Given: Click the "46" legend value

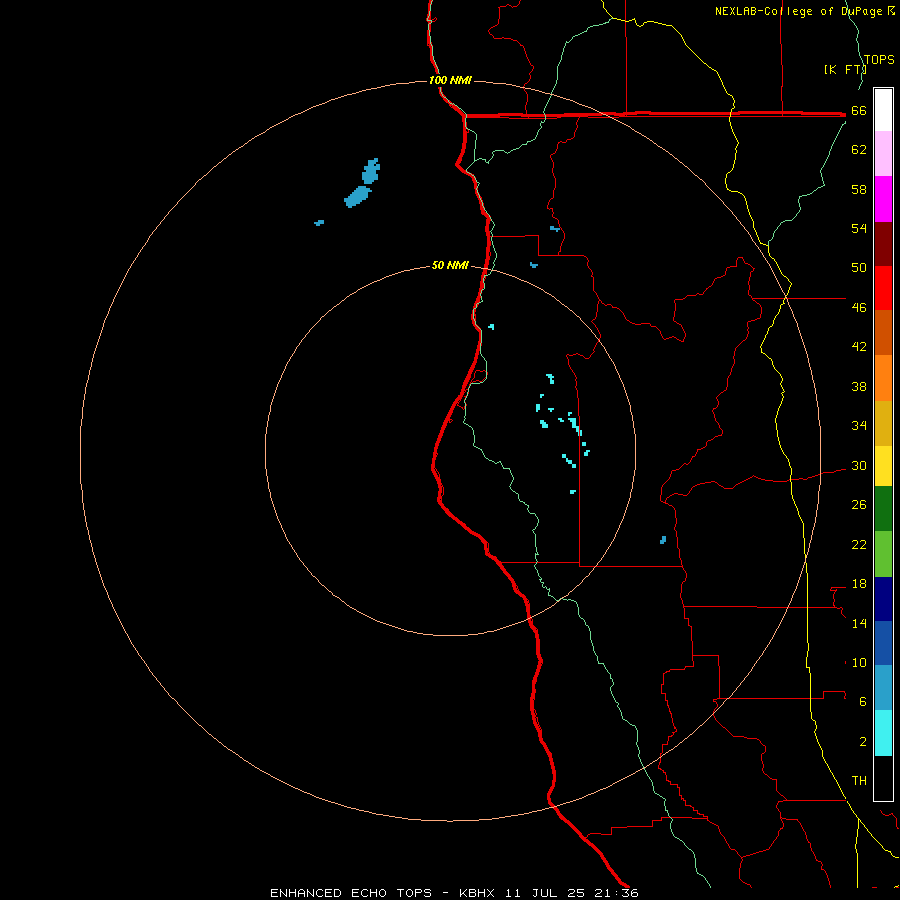Looking at the screenshot, I should click(x=859, y=308).
